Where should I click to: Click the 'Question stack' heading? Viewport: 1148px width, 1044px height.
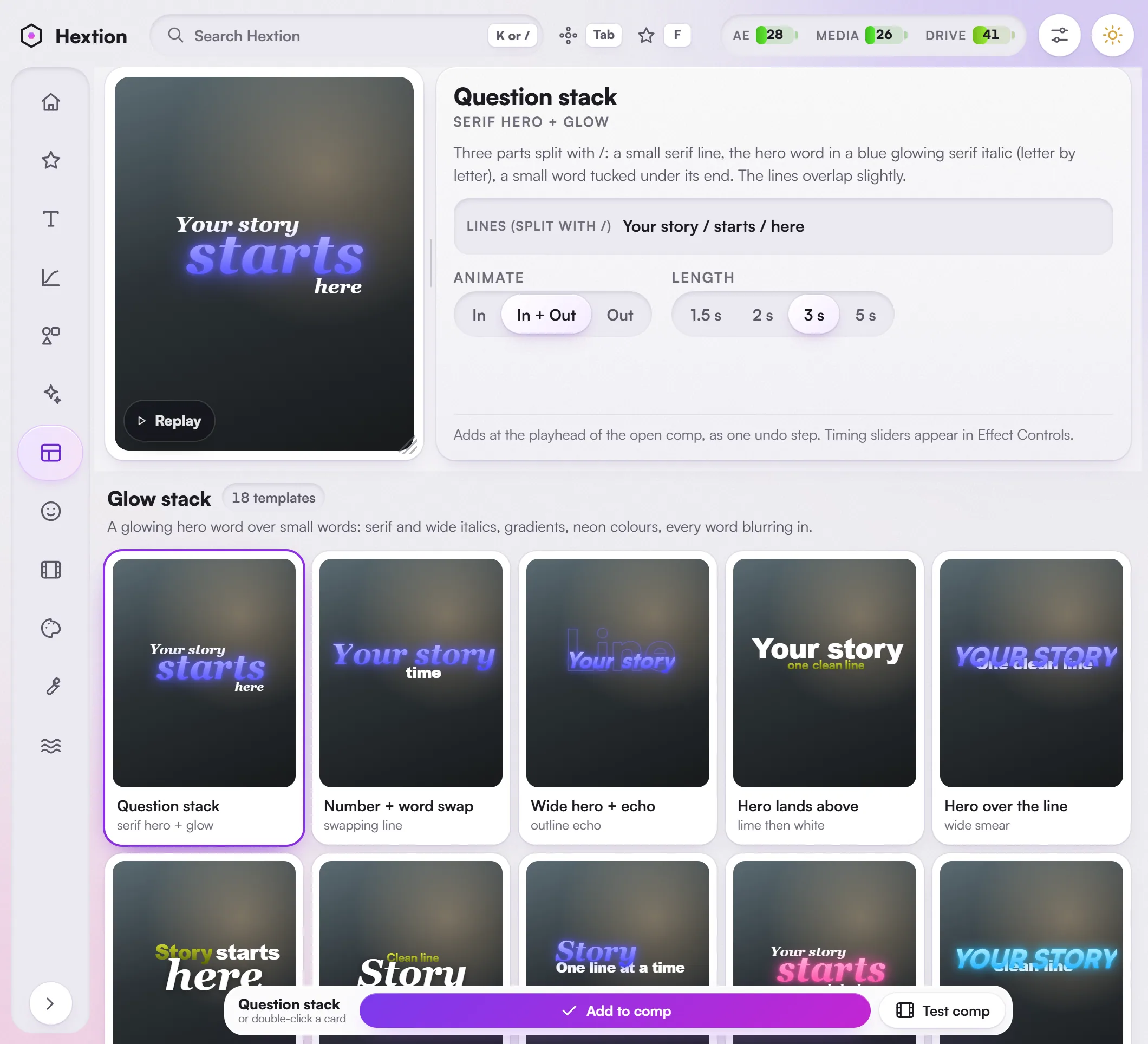coord(534,97)
